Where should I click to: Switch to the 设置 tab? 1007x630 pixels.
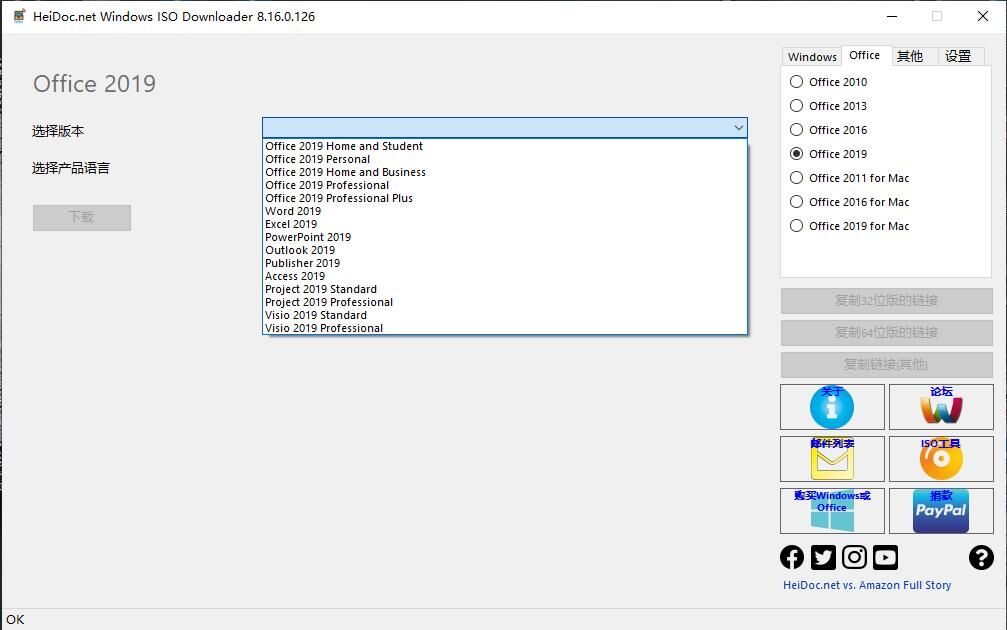tap(958, 57)
